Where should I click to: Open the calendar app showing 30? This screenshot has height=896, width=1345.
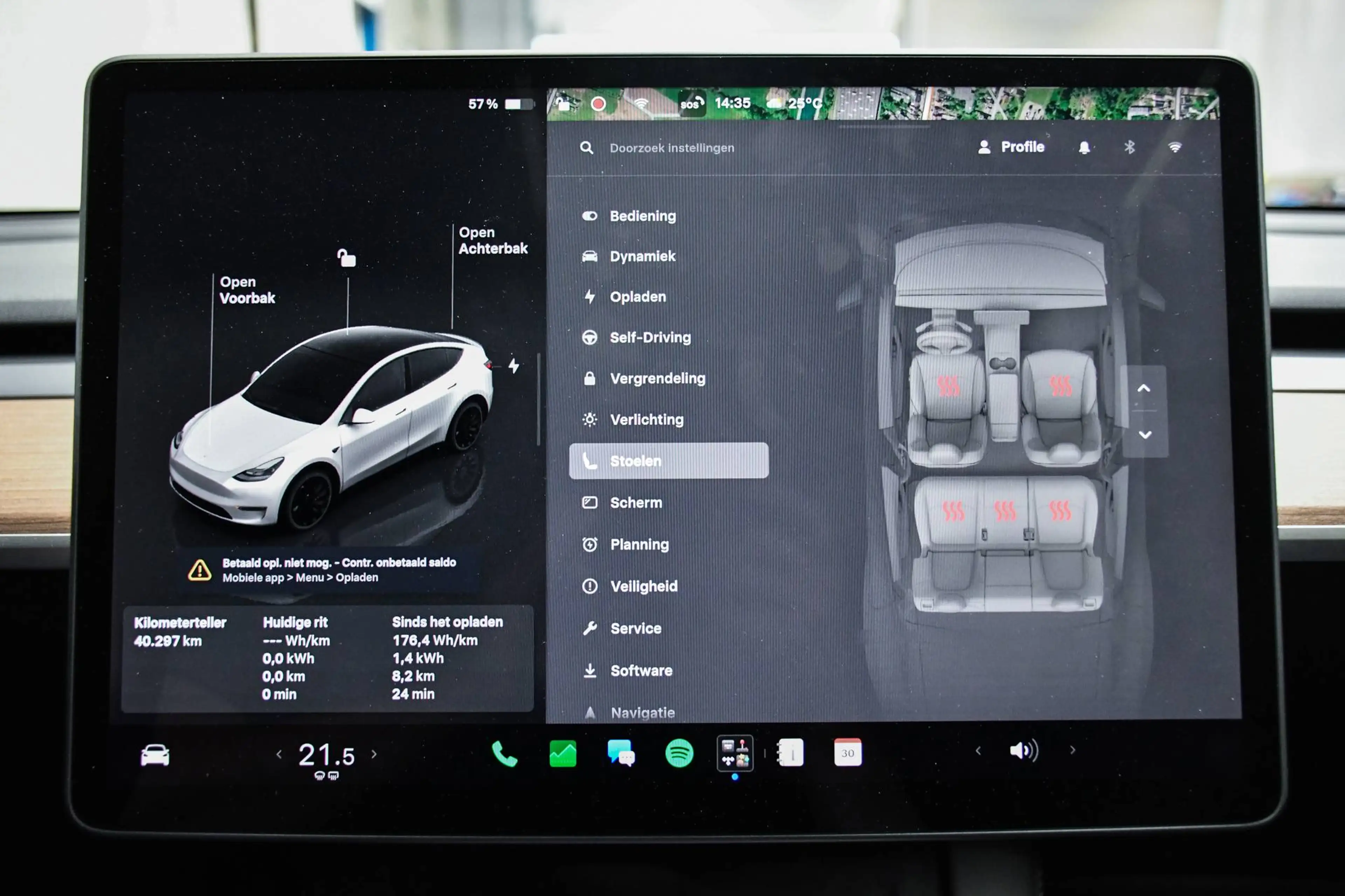coord(848,752)
